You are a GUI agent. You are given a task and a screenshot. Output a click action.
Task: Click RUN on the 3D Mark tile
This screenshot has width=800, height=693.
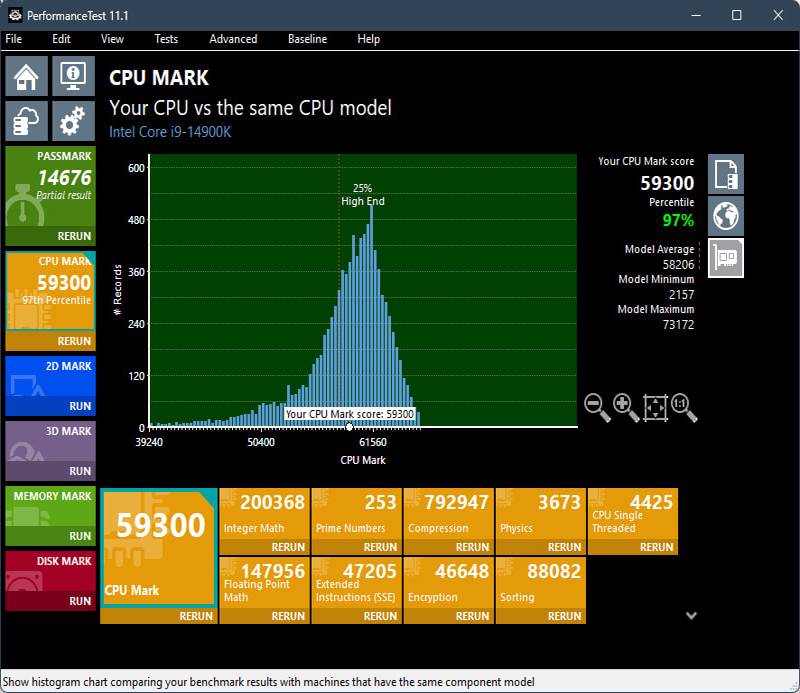pos(80,471)
